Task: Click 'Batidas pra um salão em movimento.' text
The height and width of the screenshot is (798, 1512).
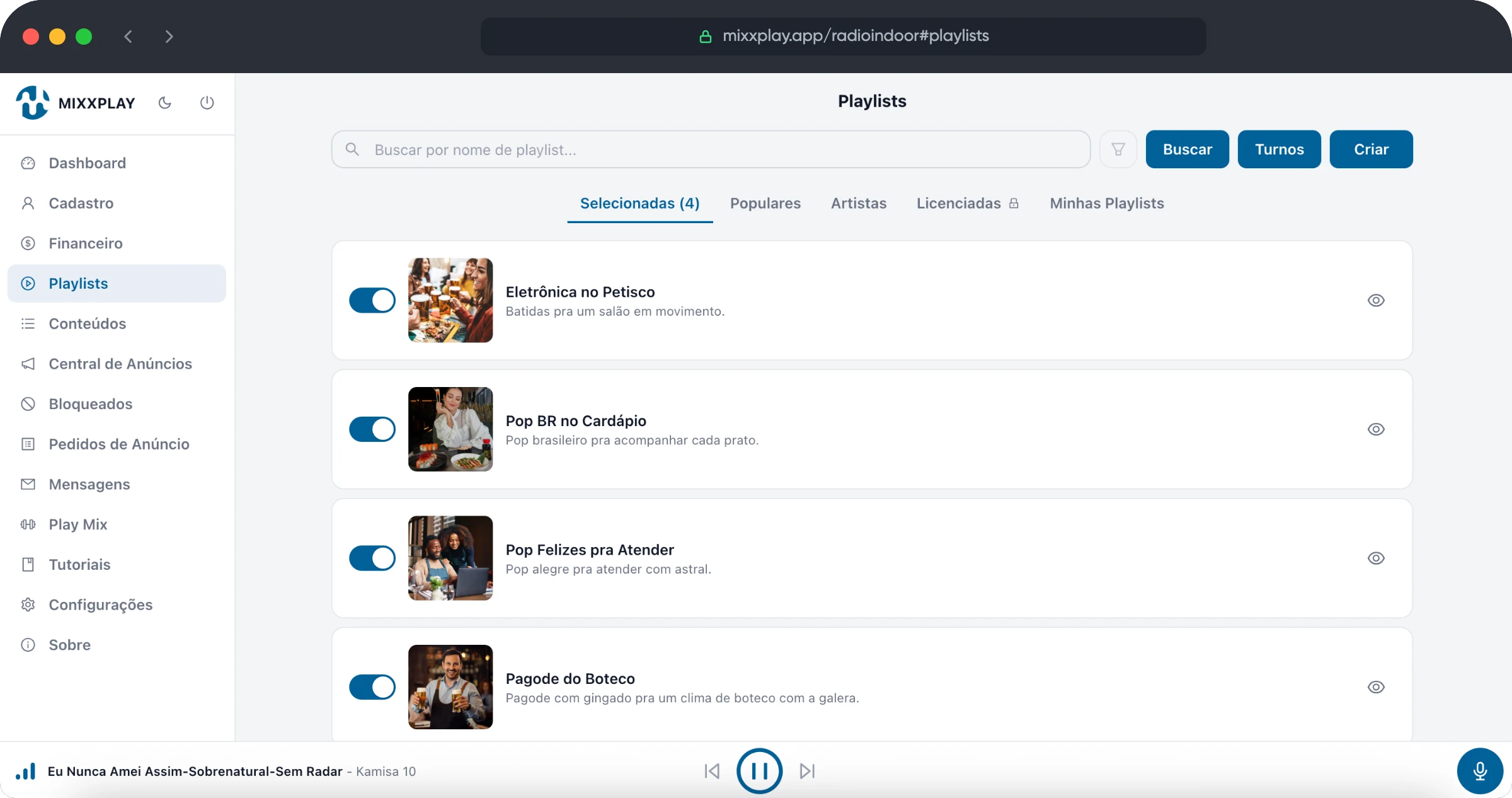Action: [615, 311]
